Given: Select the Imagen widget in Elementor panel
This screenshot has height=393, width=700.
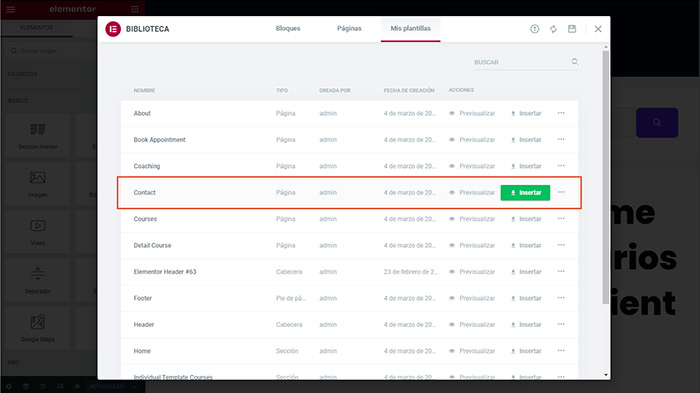Looking at the screenshot, I should (x=38, y=184).
